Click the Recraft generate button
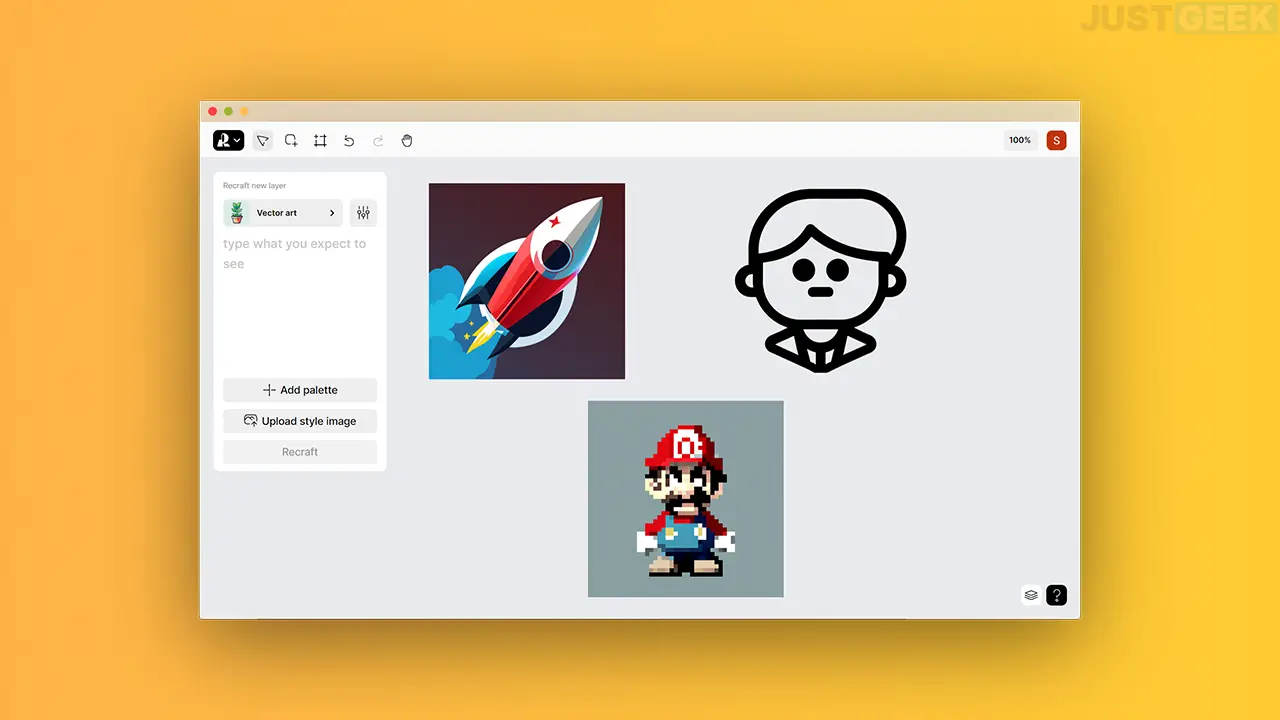Image resolution: width=1280 pixels, height=720 pixels. coord(300,452)
